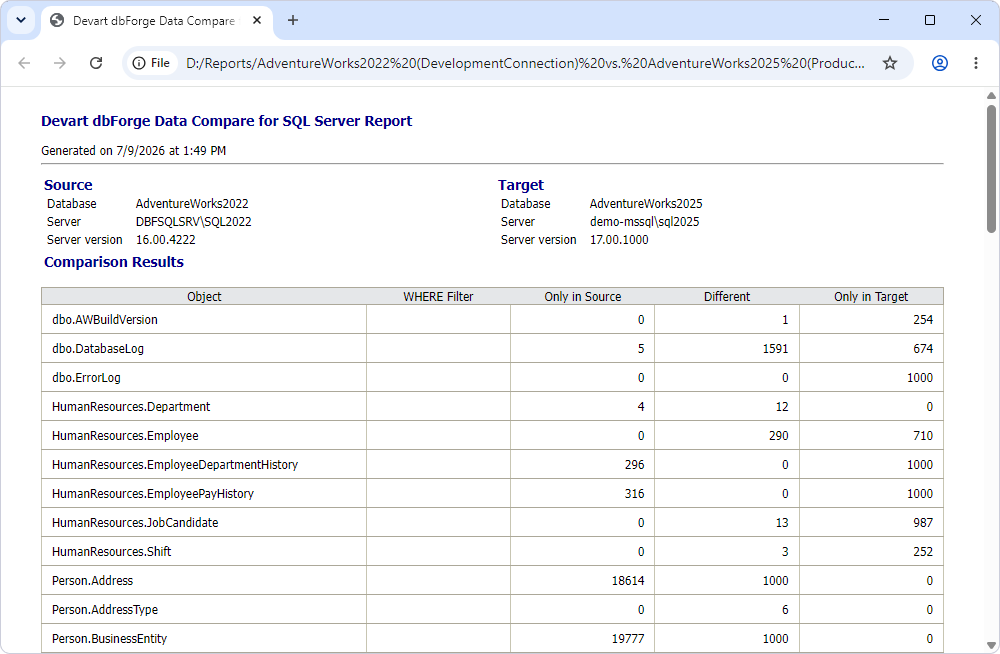Click the scrollbar down arrow
The width and height of the screenshot is (1000, 654).
click(991, 645)
